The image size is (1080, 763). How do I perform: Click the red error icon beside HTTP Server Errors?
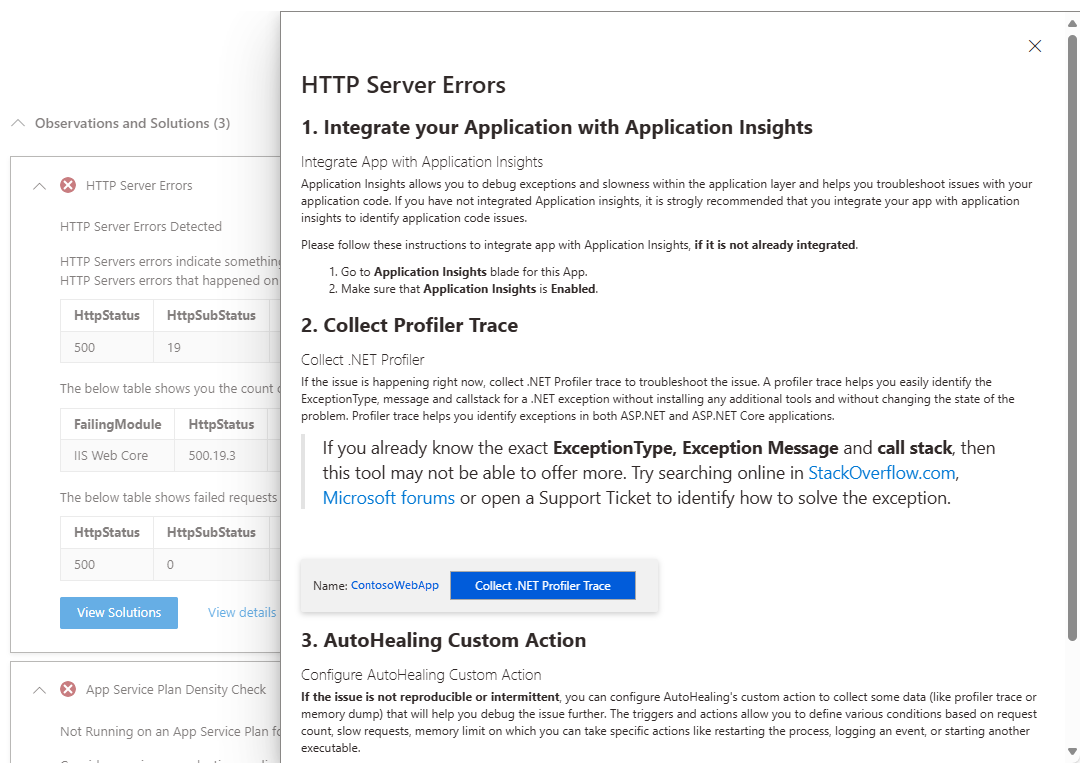(68, 185)
